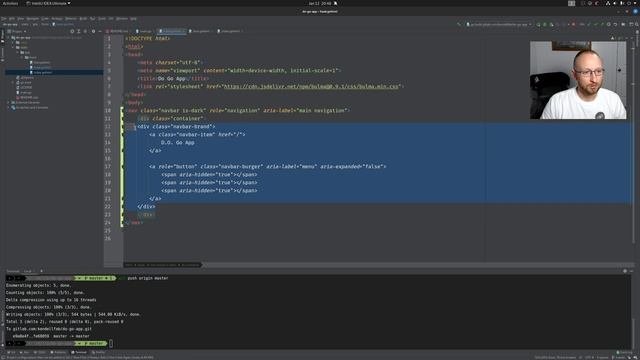
Task: Click the Search Everywhere magnifier icon
Action: point(637,24)
